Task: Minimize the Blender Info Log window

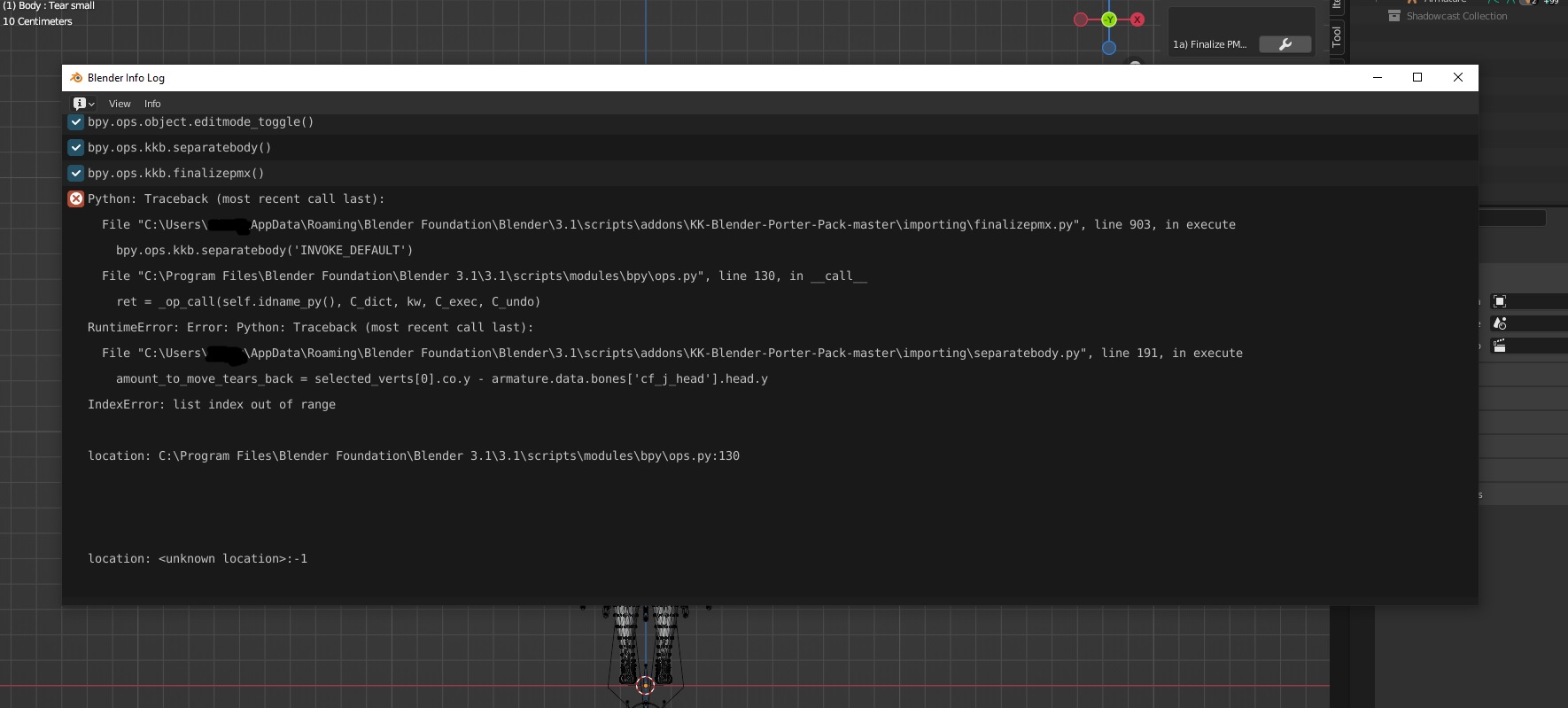Action: pos(1378,78)
